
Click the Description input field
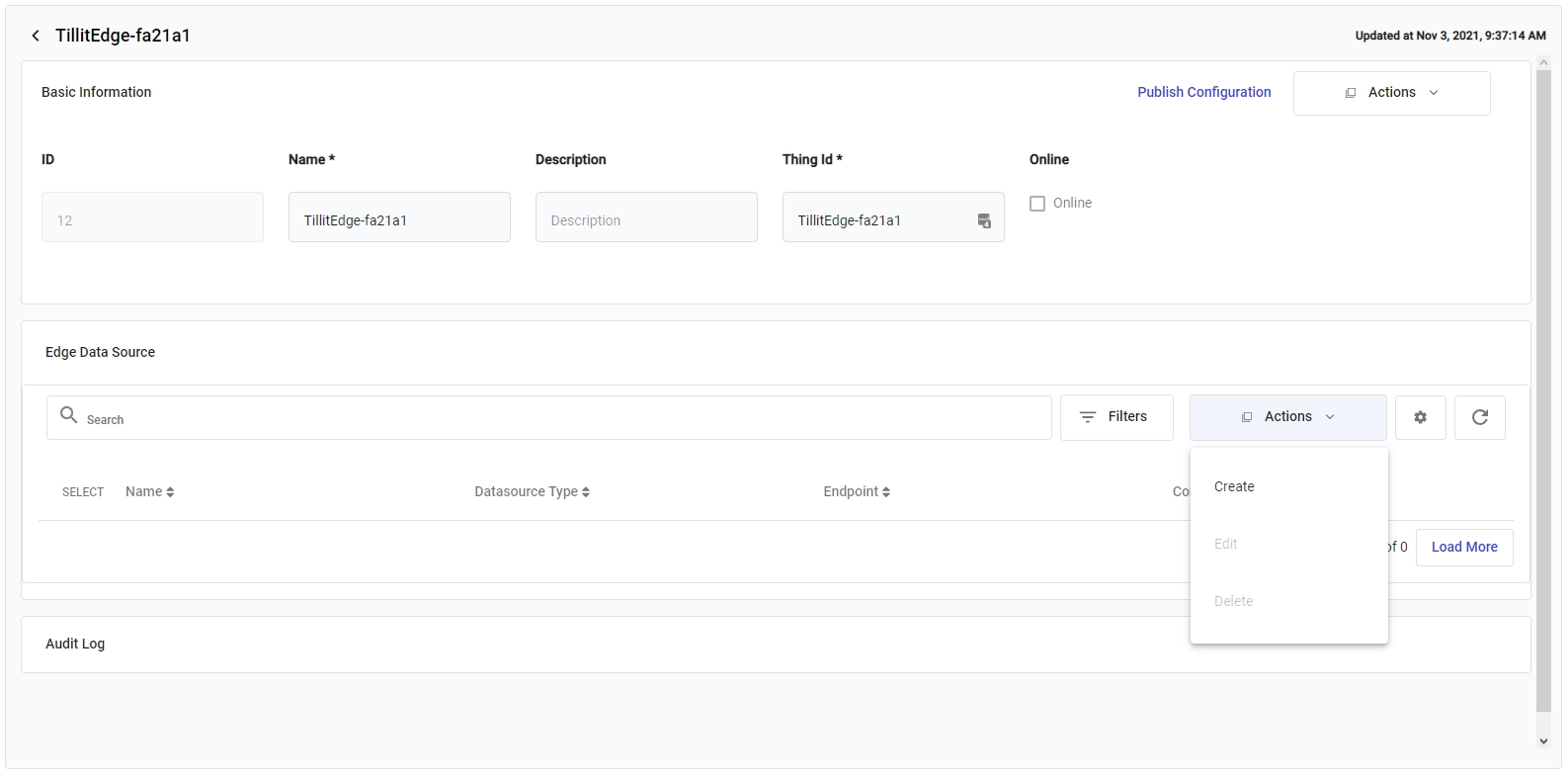[x=646, y=217]
